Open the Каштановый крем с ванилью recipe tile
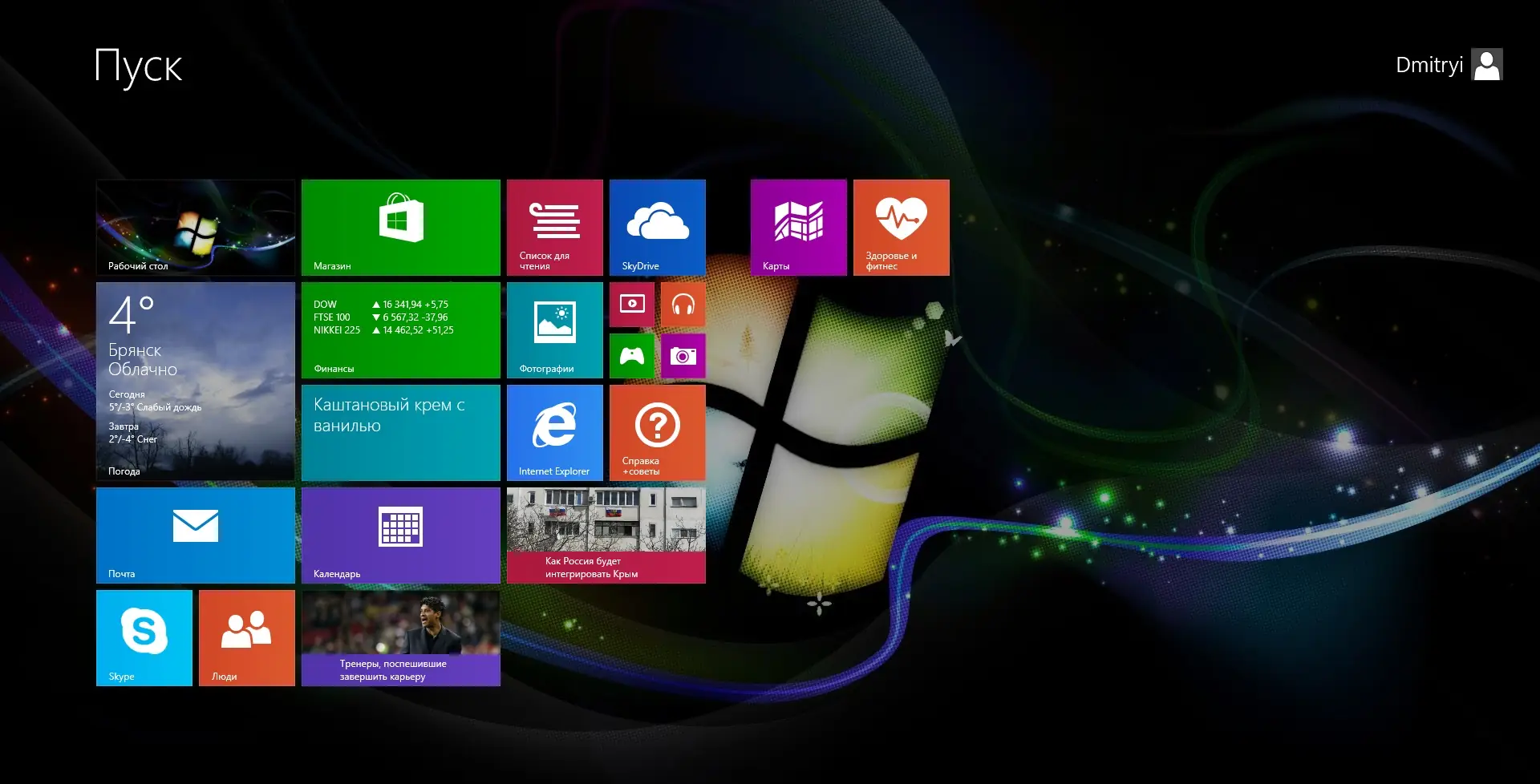The image size is (1540, 784). 401,433
